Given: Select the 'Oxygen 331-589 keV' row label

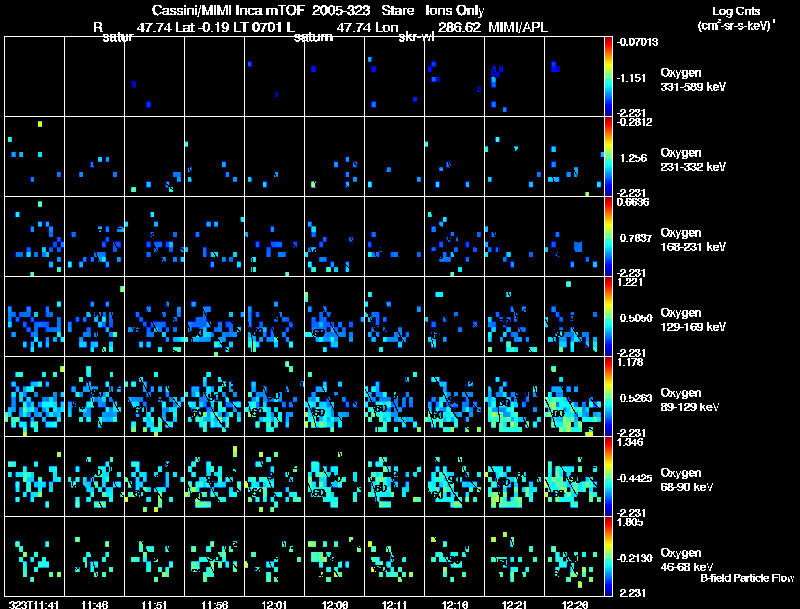Looking at the screenshot, I should [693, 80].
